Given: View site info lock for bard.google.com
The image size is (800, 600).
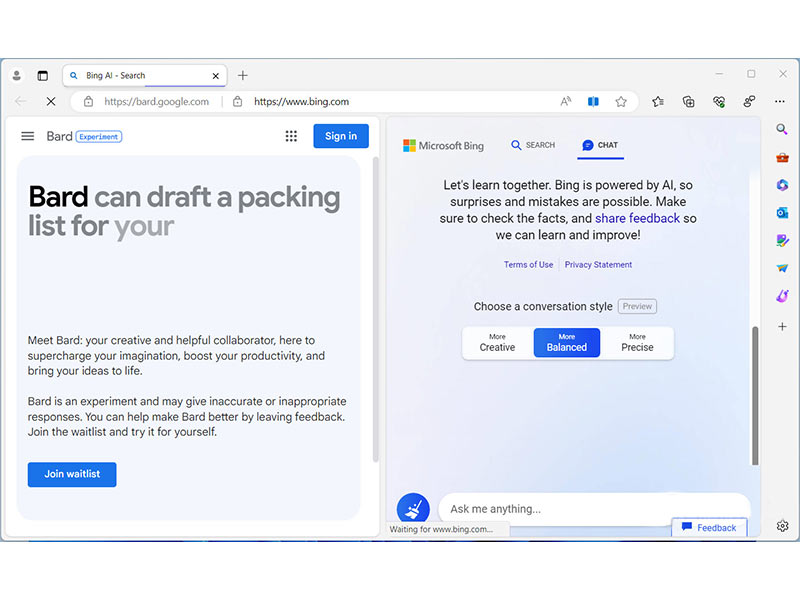Looking at the screenshot, I should [x=88, y=102].
